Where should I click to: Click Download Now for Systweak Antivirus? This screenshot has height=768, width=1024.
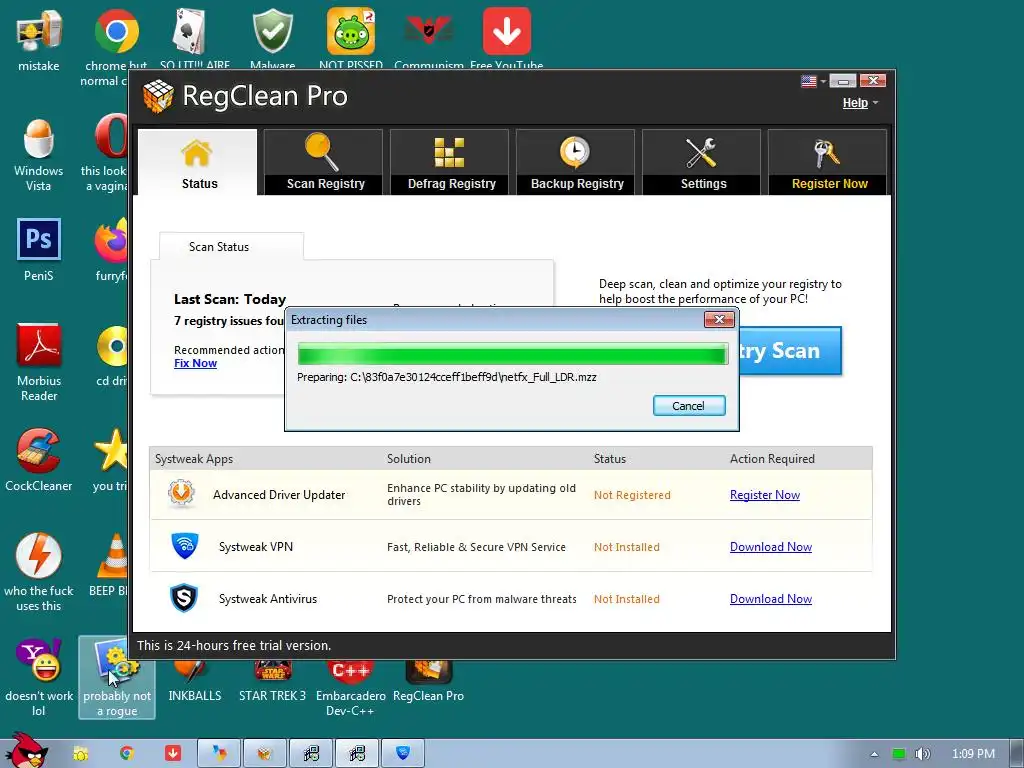pos(771,599)
